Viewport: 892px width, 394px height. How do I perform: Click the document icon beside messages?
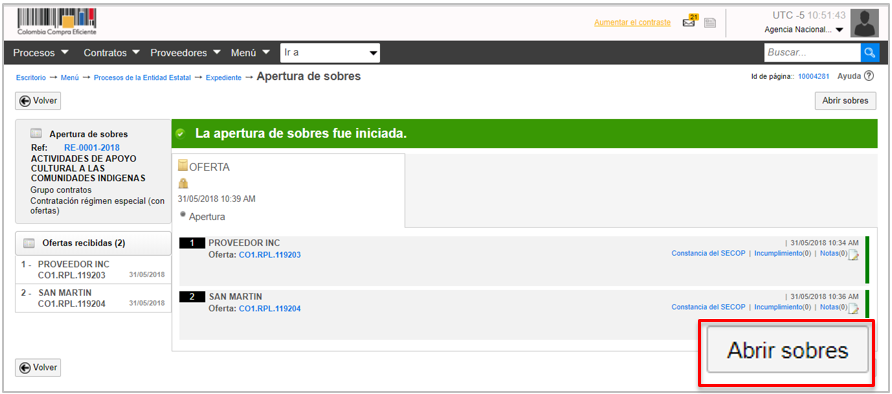tap(709, 23)
